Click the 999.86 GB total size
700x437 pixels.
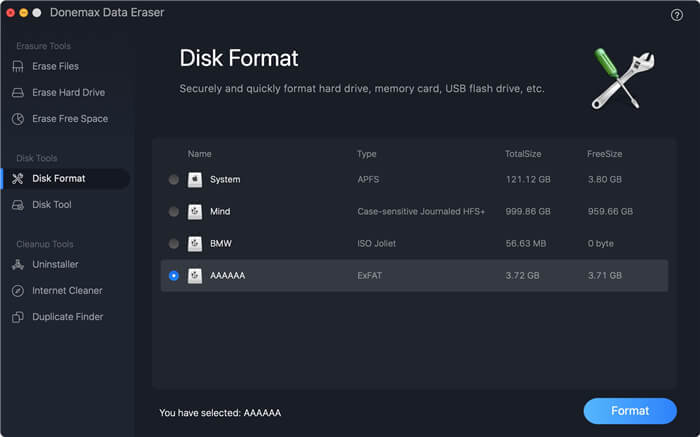[x=528, y=212]
